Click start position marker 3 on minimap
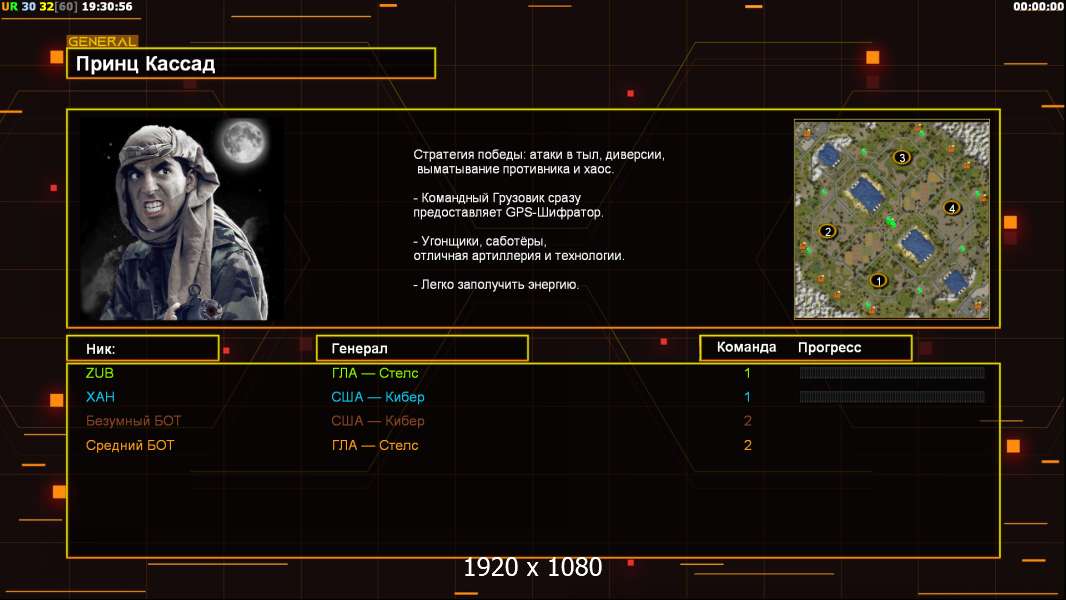Image resolution: width=1066 pixels, height=600 pixels. (x=901, y=158)
